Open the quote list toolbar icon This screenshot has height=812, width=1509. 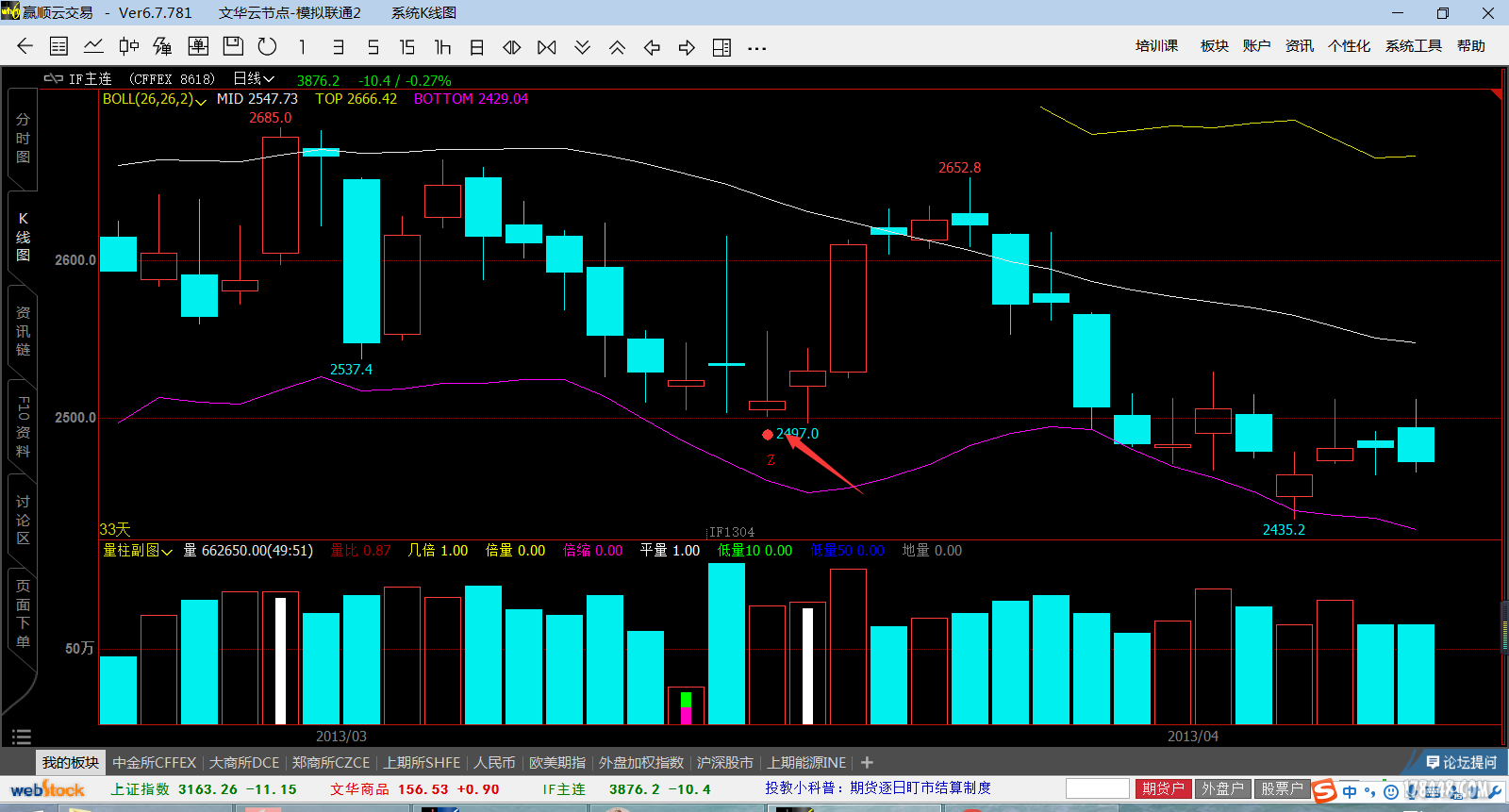coord(58,46)
